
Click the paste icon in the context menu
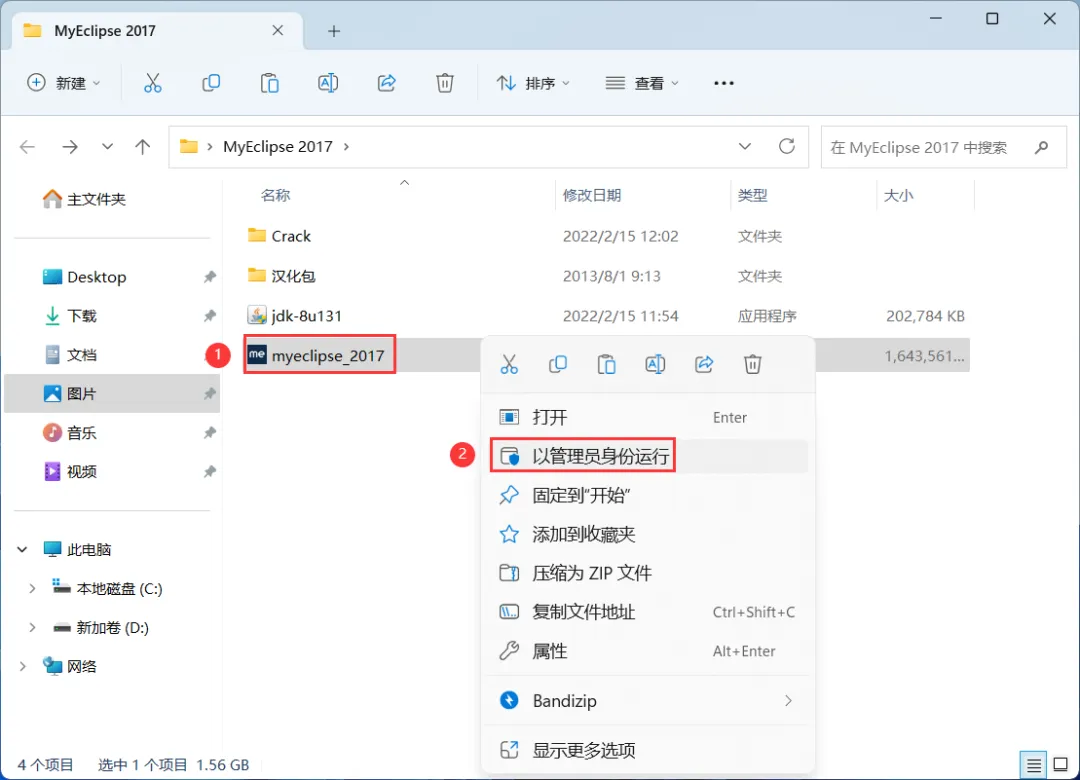click(607, 364)
